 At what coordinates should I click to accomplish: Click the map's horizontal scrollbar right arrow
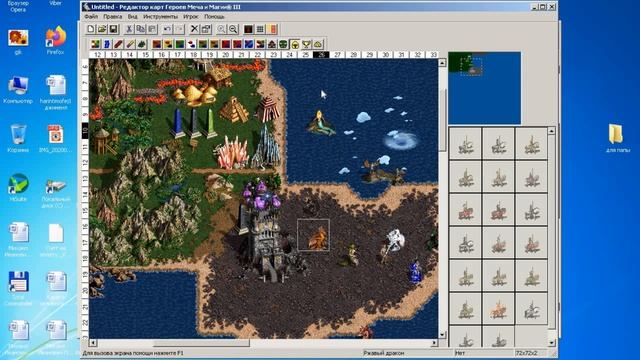coord(434,343)
